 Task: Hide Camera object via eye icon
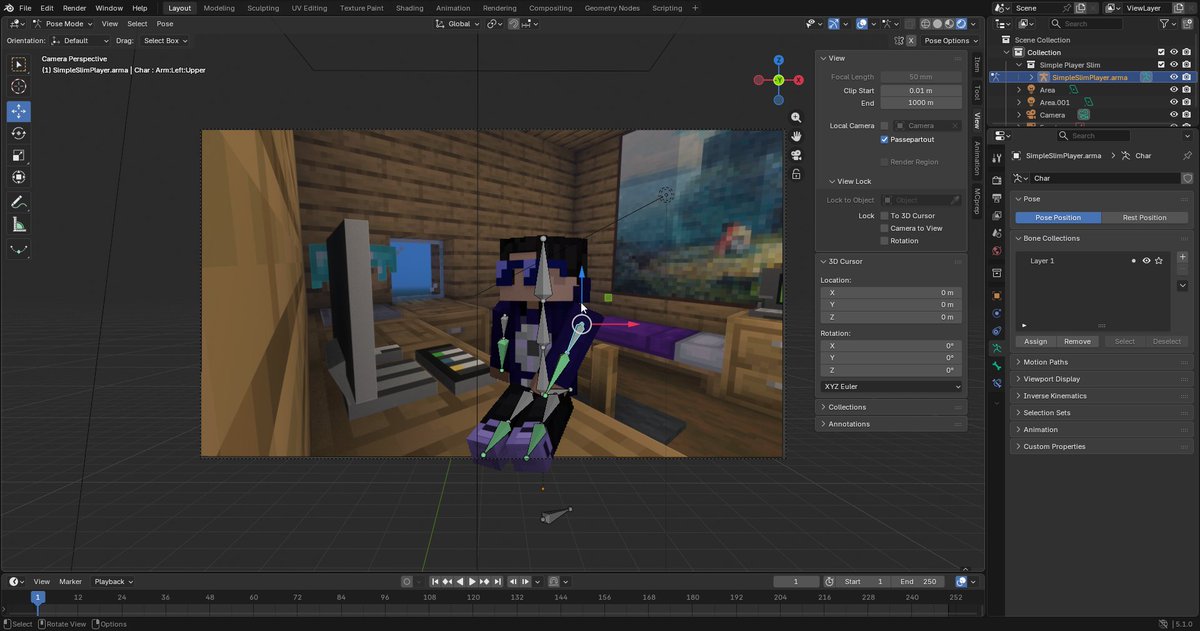point(1174,115)
